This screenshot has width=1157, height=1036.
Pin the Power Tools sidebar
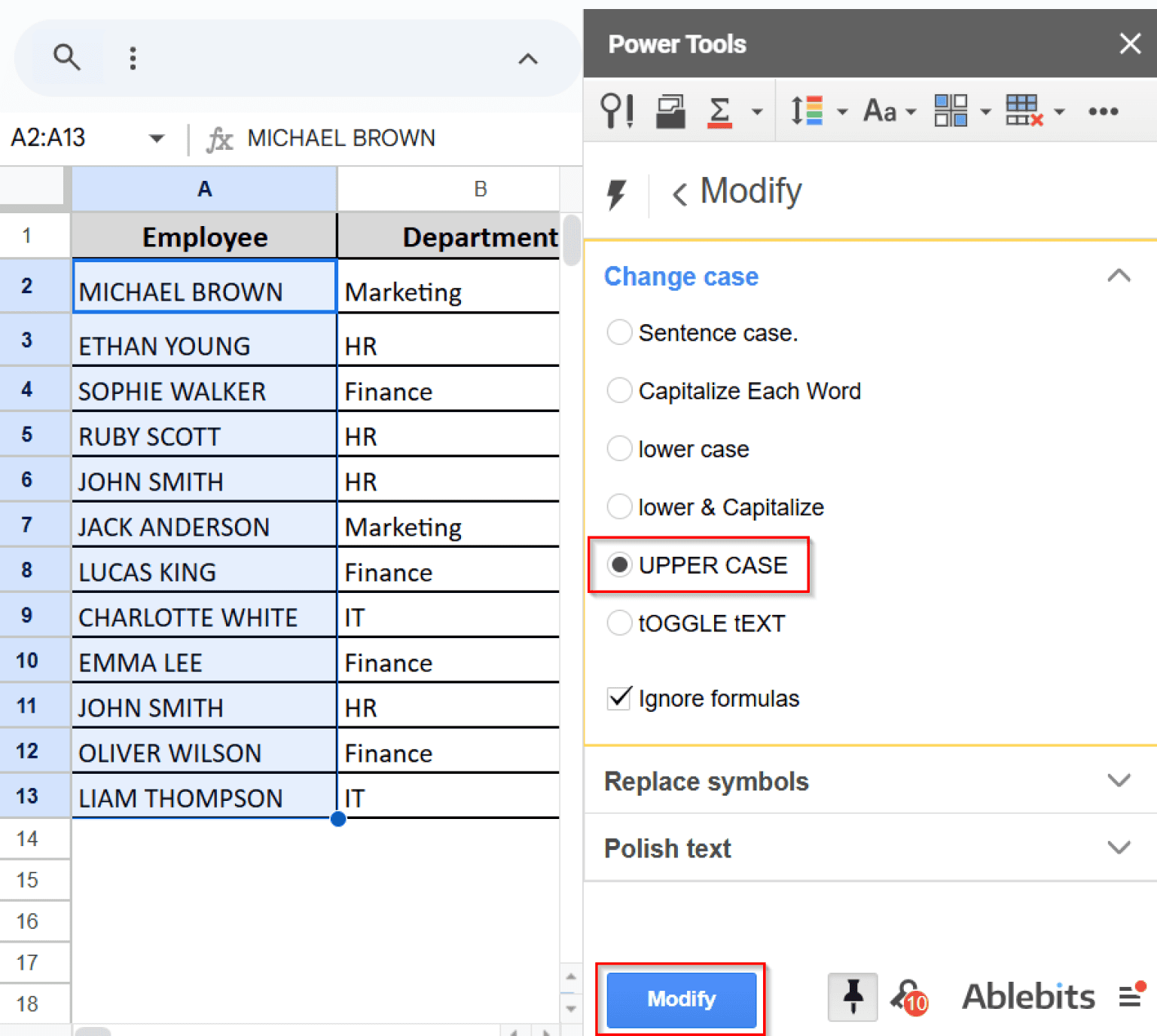pyautogui.click(x=853, y=997)
